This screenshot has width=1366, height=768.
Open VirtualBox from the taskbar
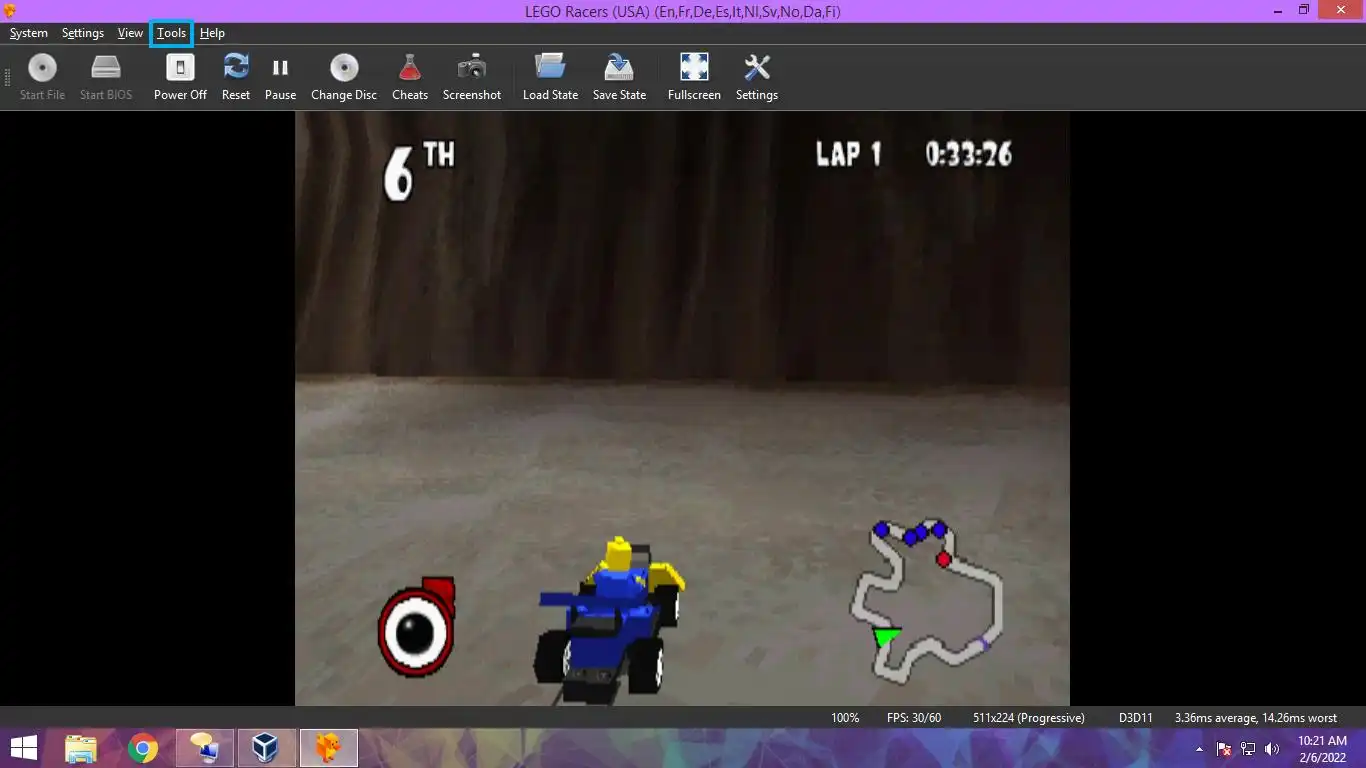[x=265, y=748]
